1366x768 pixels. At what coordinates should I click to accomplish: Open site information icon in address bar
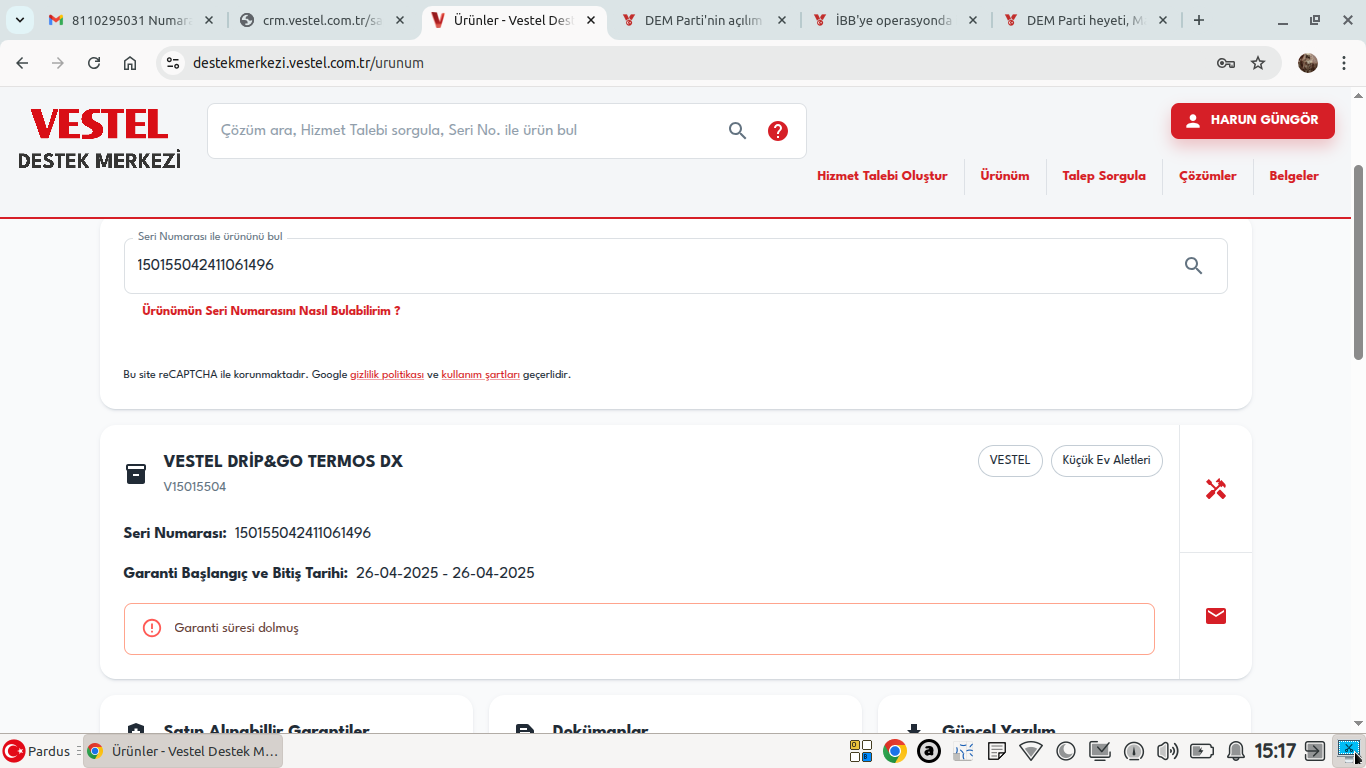tap(173, 63)
